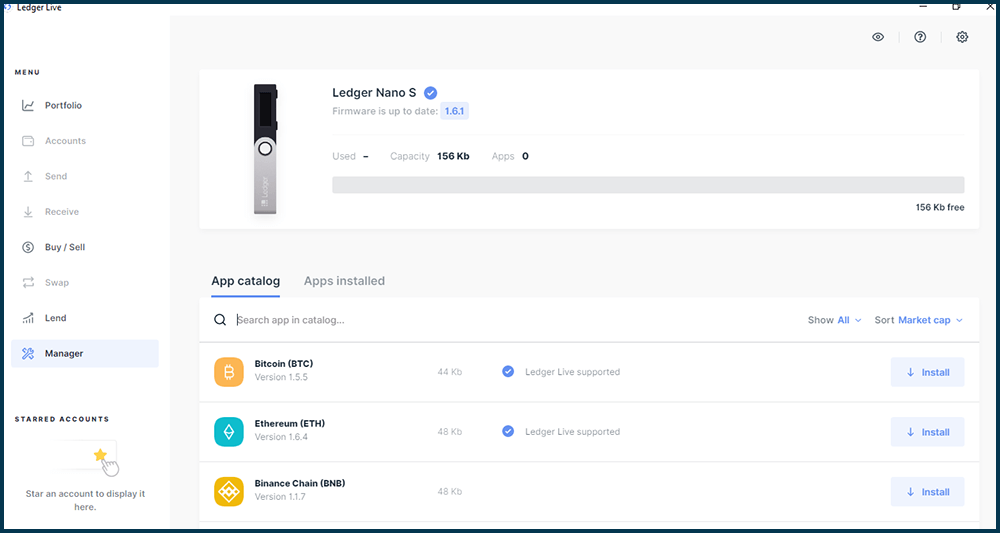Expand the Show All filter dropdown
This screenshot has width=1000, height=533.
835,320
